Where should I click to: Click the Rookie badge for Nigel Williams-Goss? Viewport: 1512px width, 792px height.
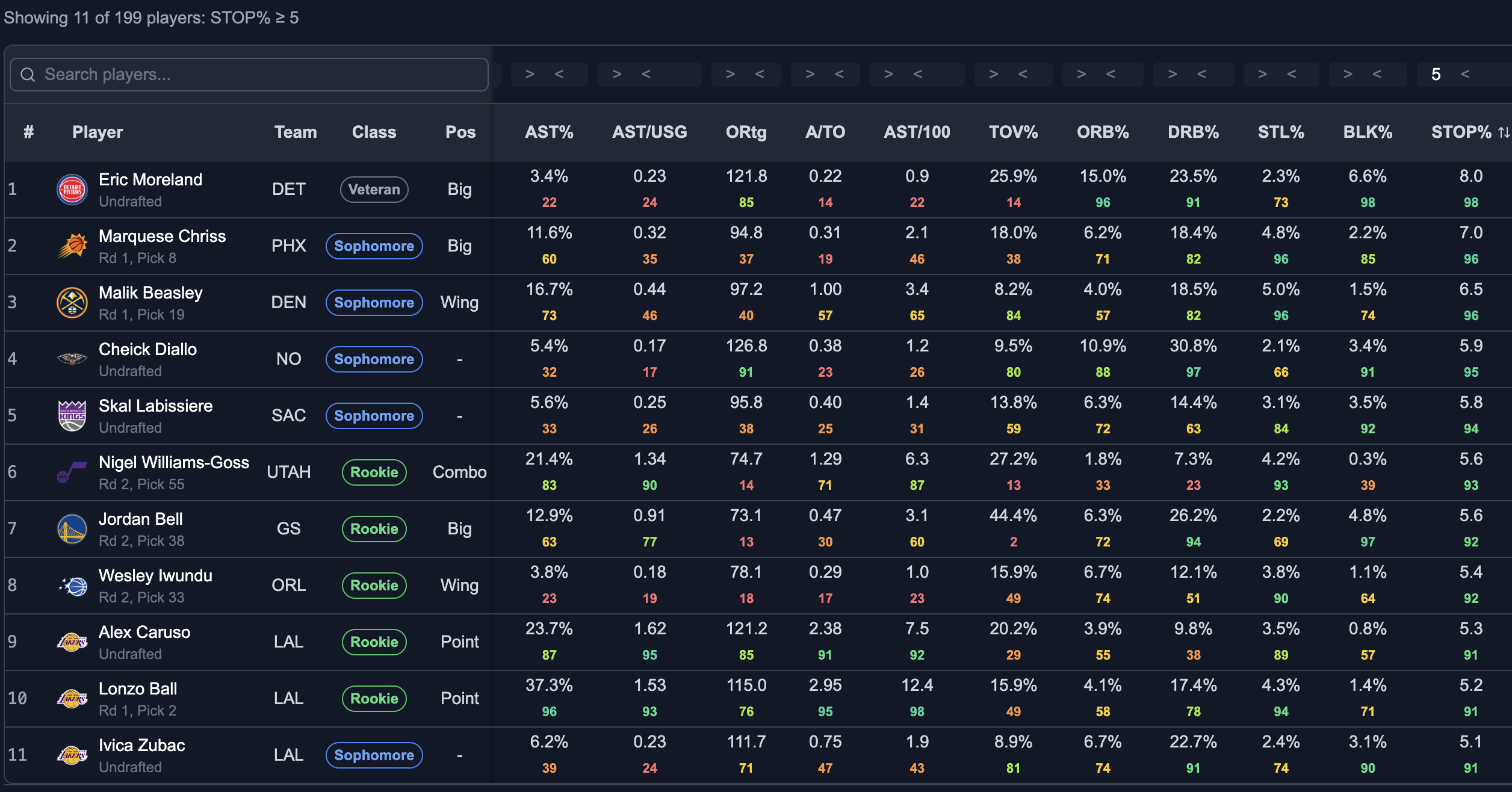click(374, 472)
